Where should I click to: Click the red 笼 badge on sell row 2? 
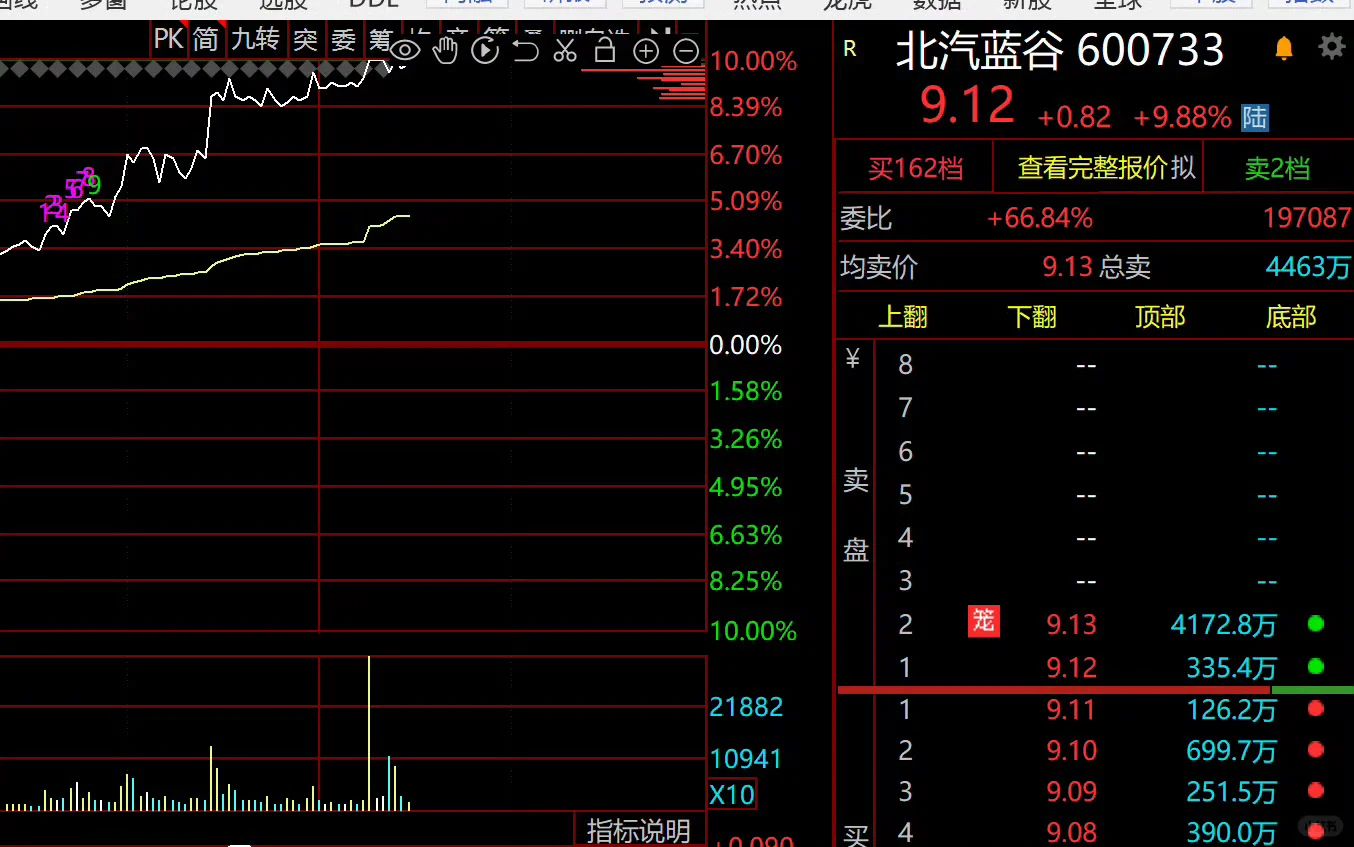click(983, 621)
